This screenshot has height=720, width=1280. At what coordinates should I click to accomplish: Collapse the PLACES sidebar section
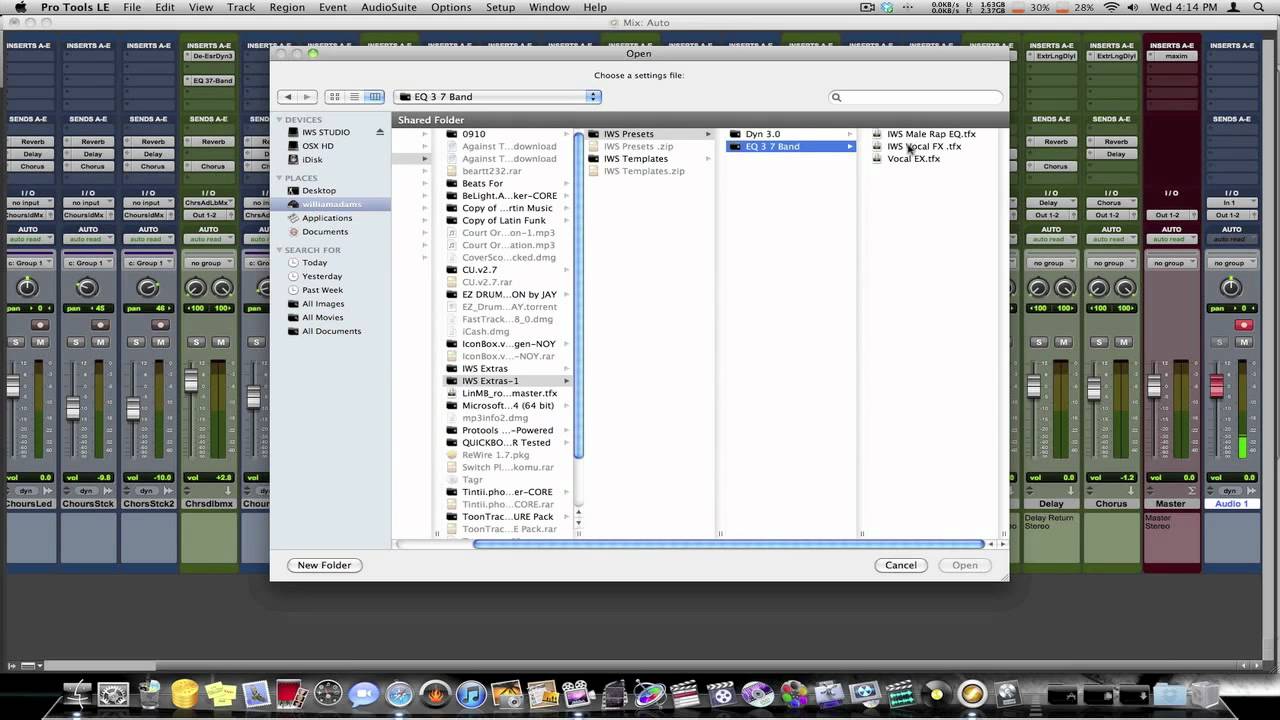pos(280,178)
